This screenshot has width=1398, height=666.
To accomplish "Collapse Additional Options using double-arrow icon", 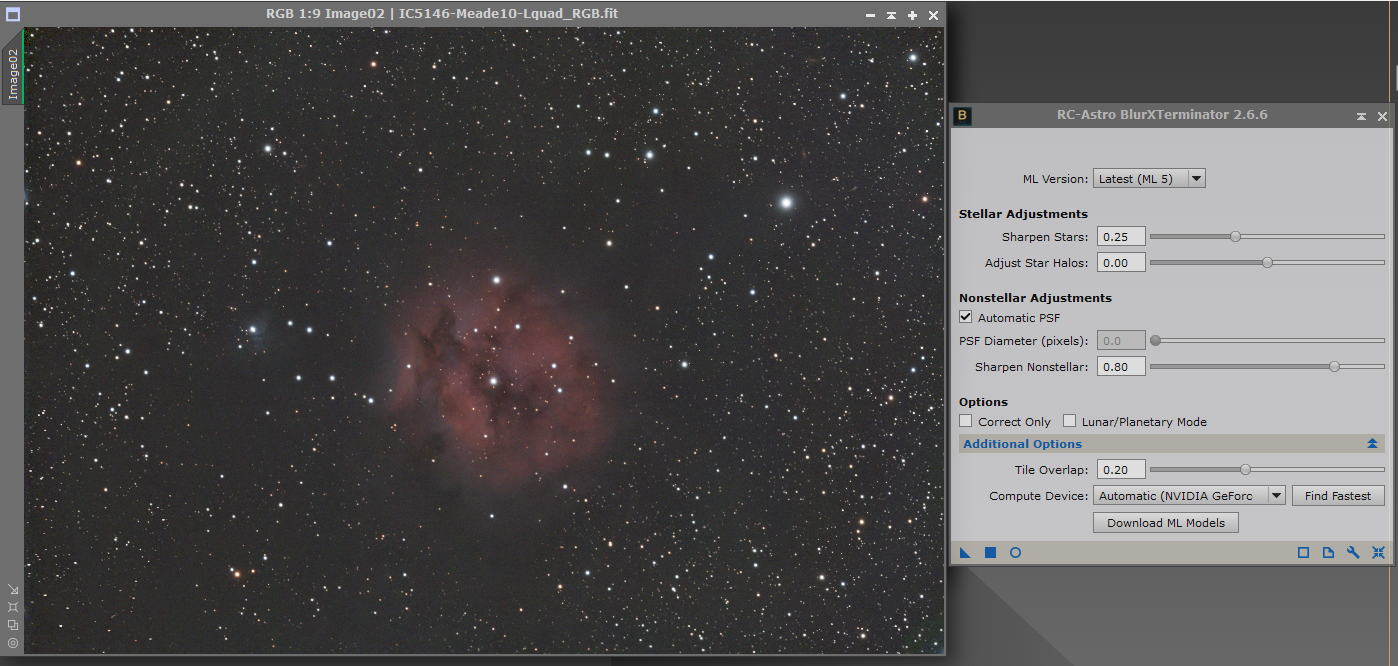I will (1373, 443).
